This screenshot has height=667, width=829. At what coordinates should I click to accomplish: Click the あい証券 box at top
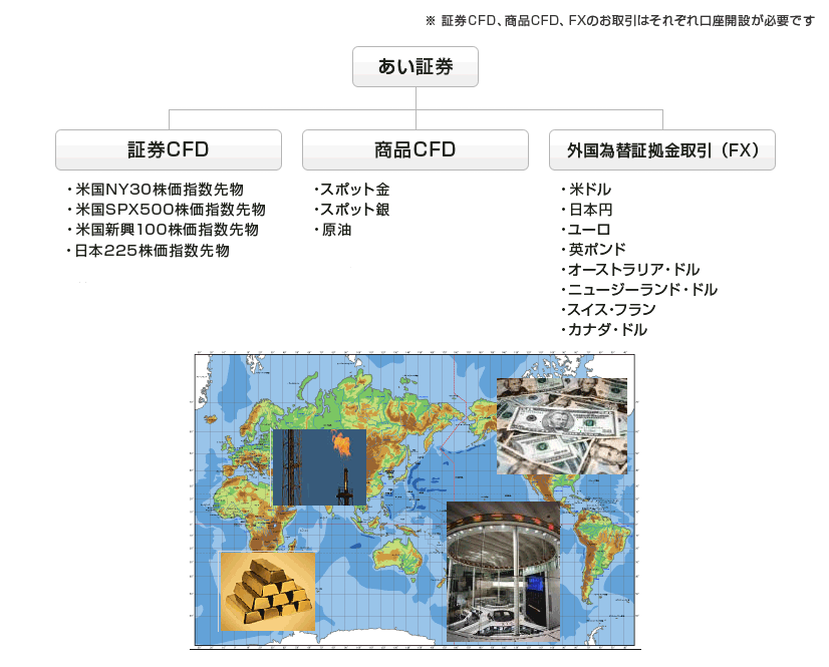click(x=415, y=67)
